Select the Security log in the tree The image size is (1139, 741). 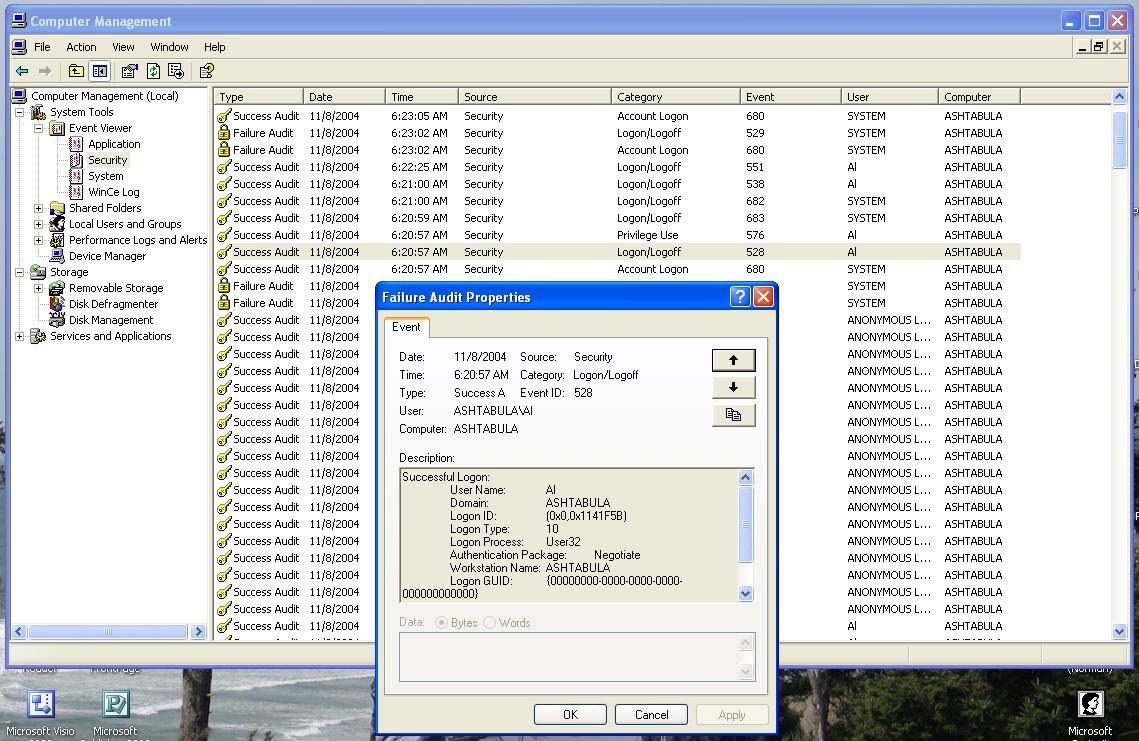[108, 160]
